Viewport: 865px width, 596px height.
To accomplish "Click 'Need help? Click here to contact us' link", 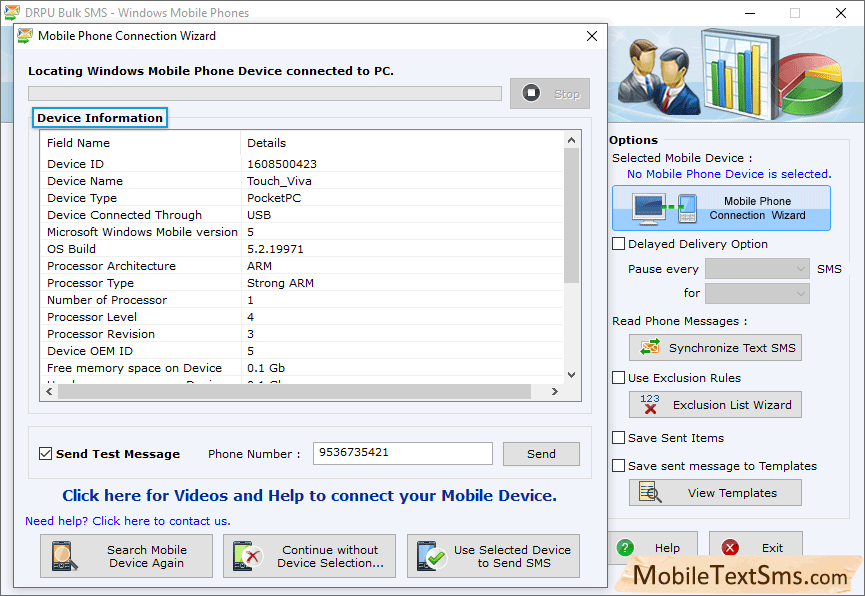I will (128, 521).
